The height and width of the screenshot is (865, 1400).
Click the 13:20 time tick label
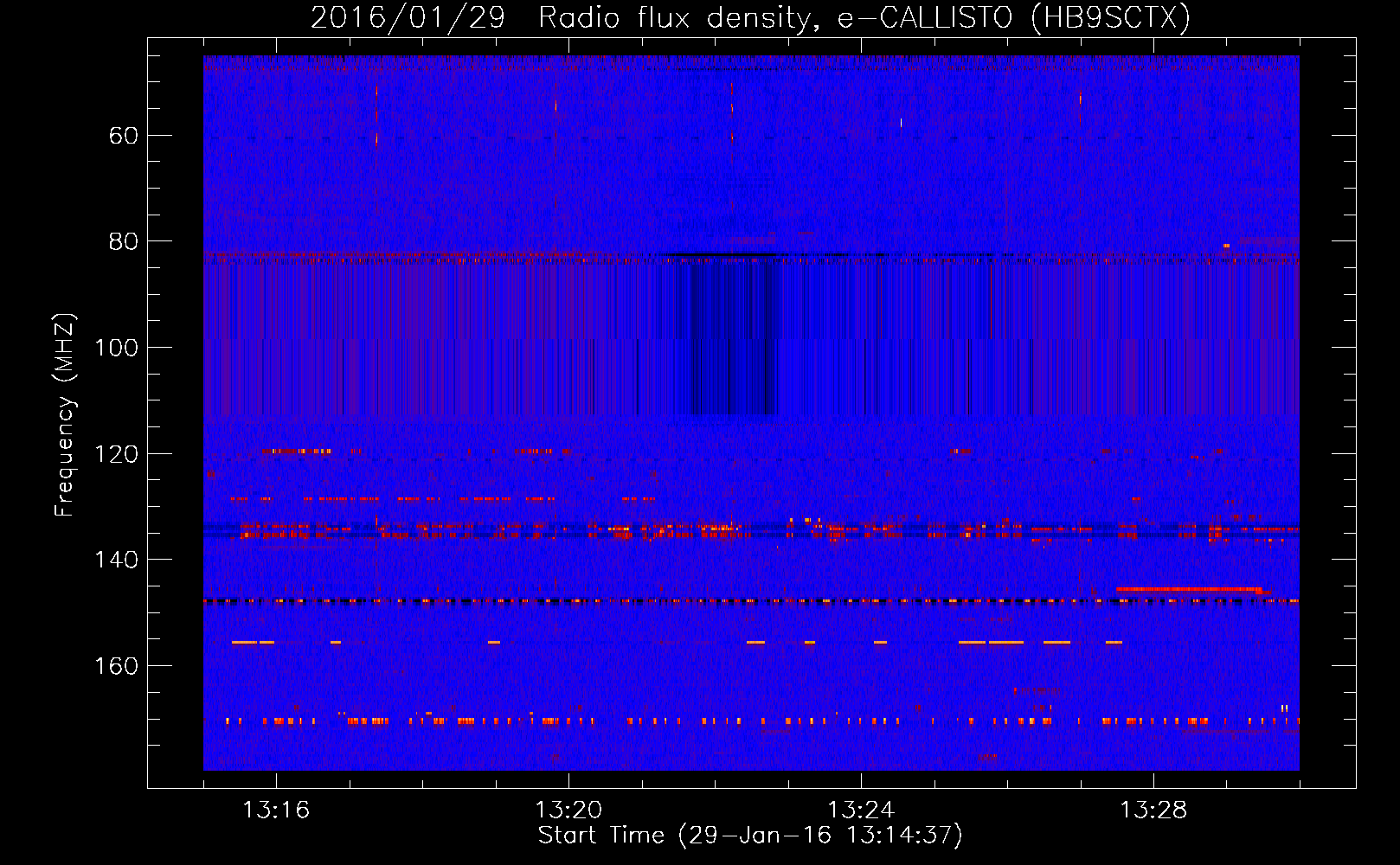pos(568,811)
